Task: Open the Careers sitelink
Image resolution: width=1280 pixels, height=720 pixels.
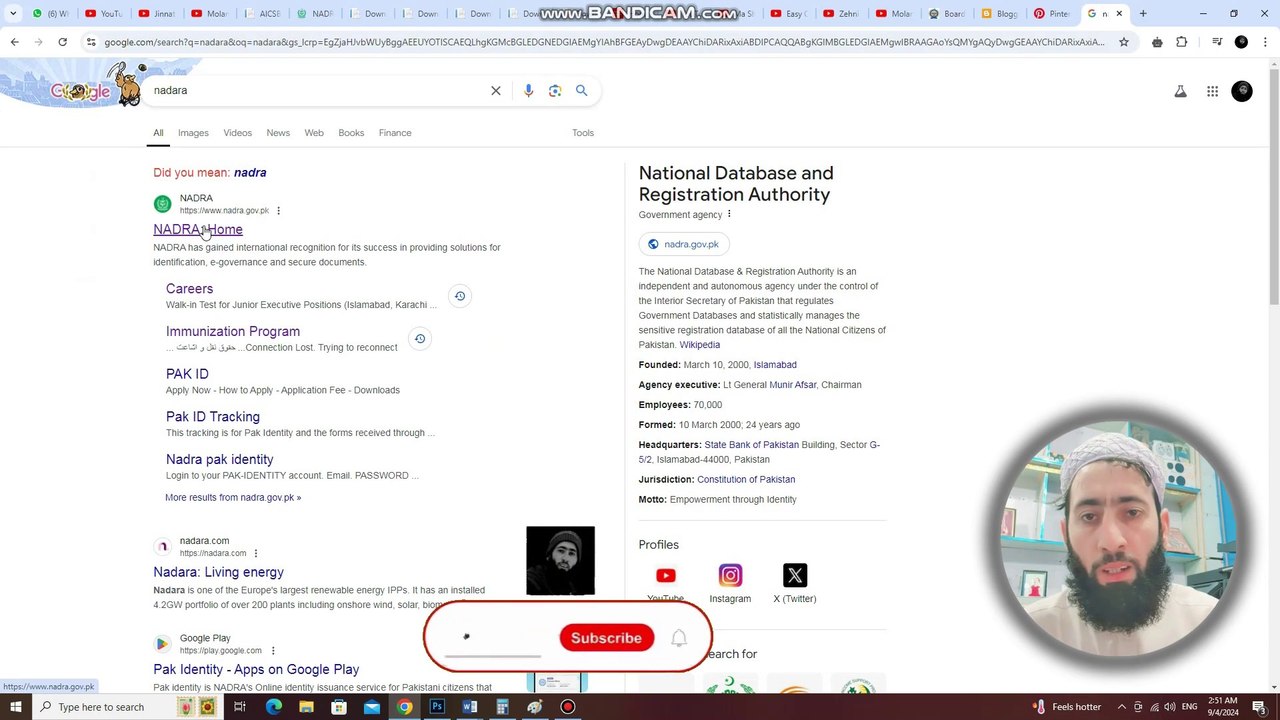Action: point(189,289)
